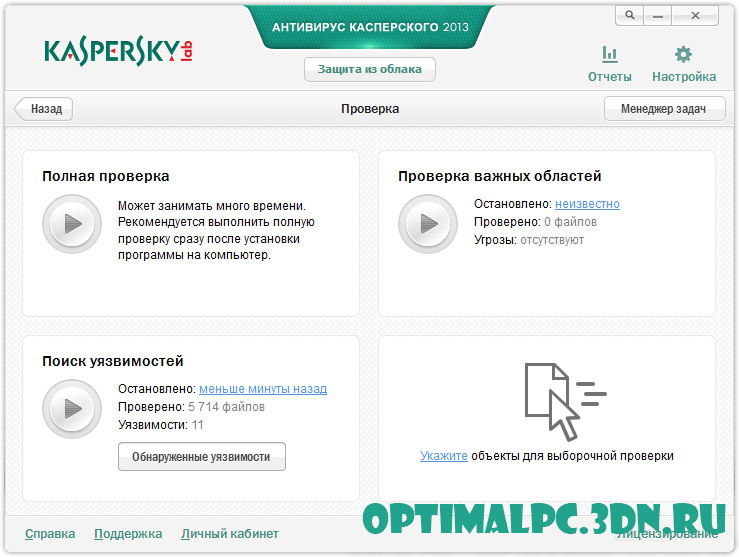739x557 pixels.
Task: Open Обнаруженные уязвимости list
Action: point(202,457)
